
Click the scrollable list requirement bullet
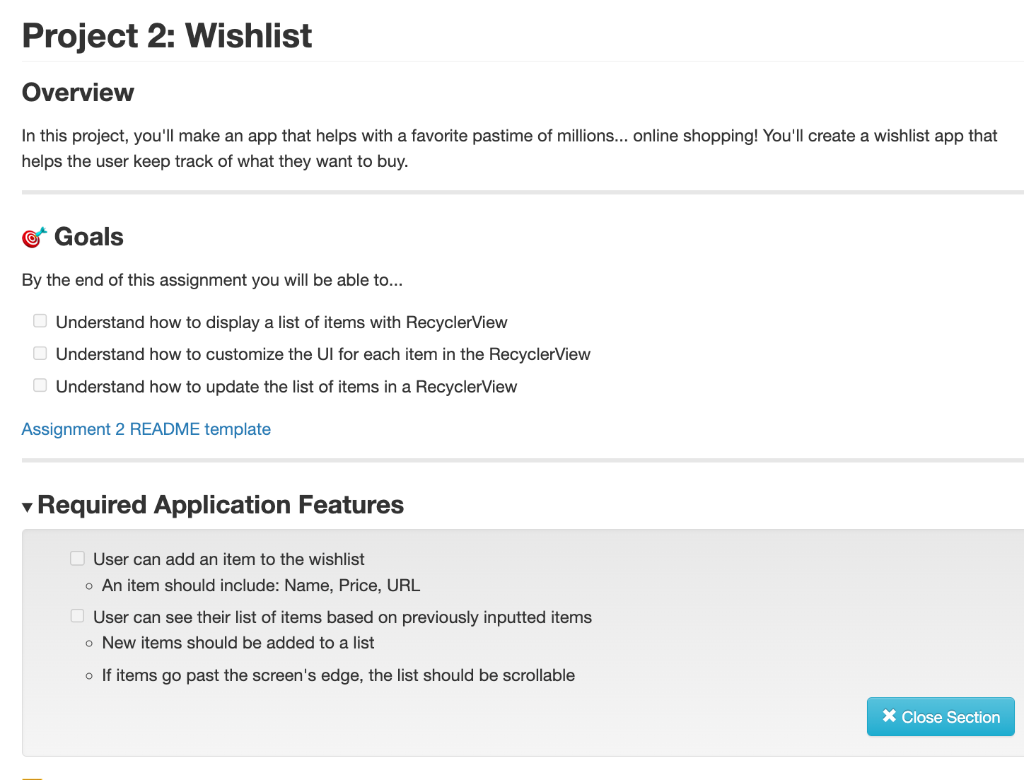coord(338,675)
